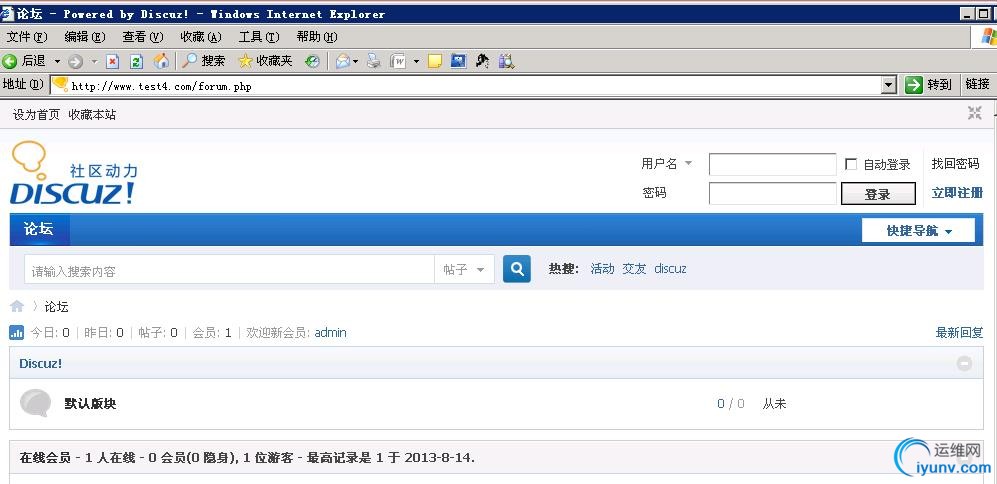Click the 在线会员 online members heading
This screenshot has width=997, height=484.
45,457
